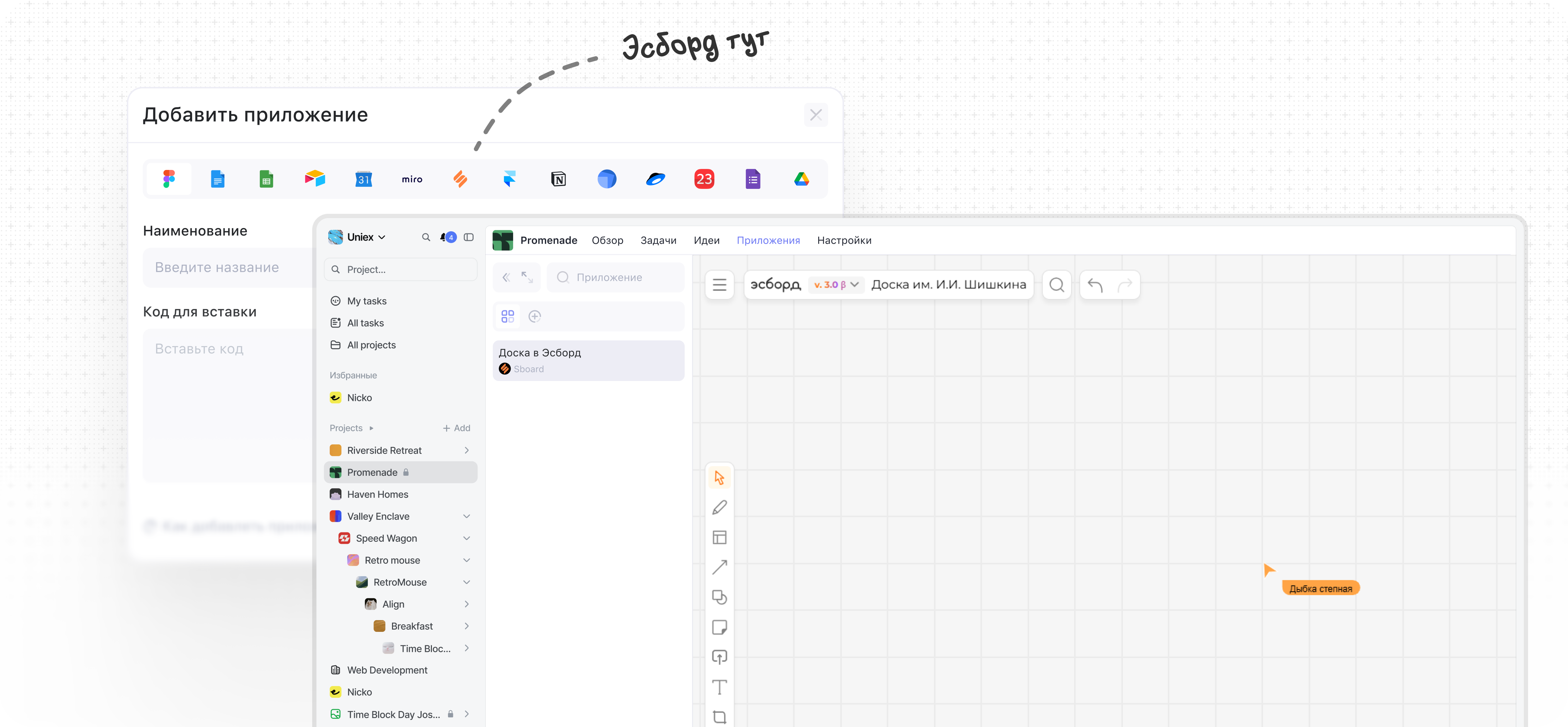This screenshot has width=1568, height=727.
Task: Select the text tool
Action: 719,687
